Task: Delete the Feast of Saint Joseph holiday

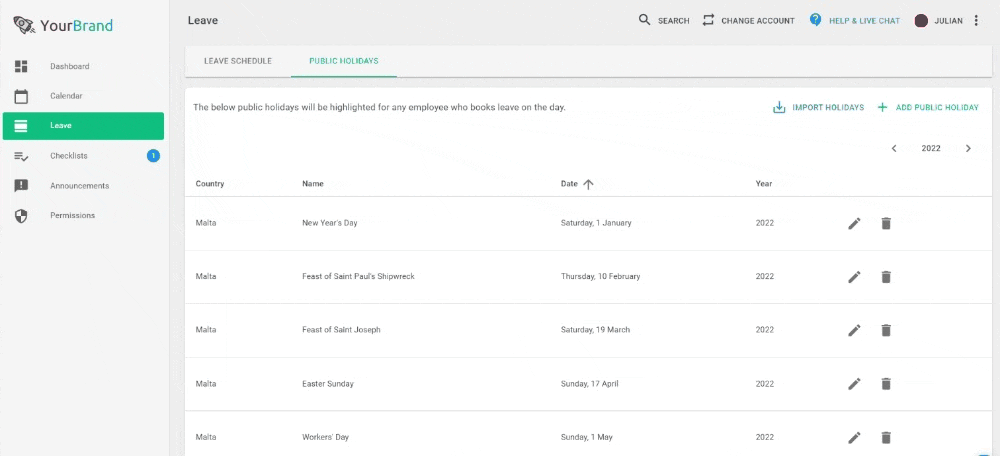Action: 886,330
